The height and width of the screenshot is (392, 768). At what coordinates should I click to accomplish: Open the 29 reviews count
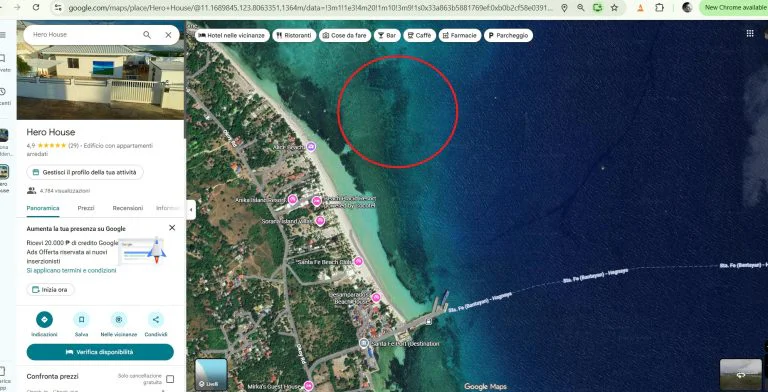point(73,146)
